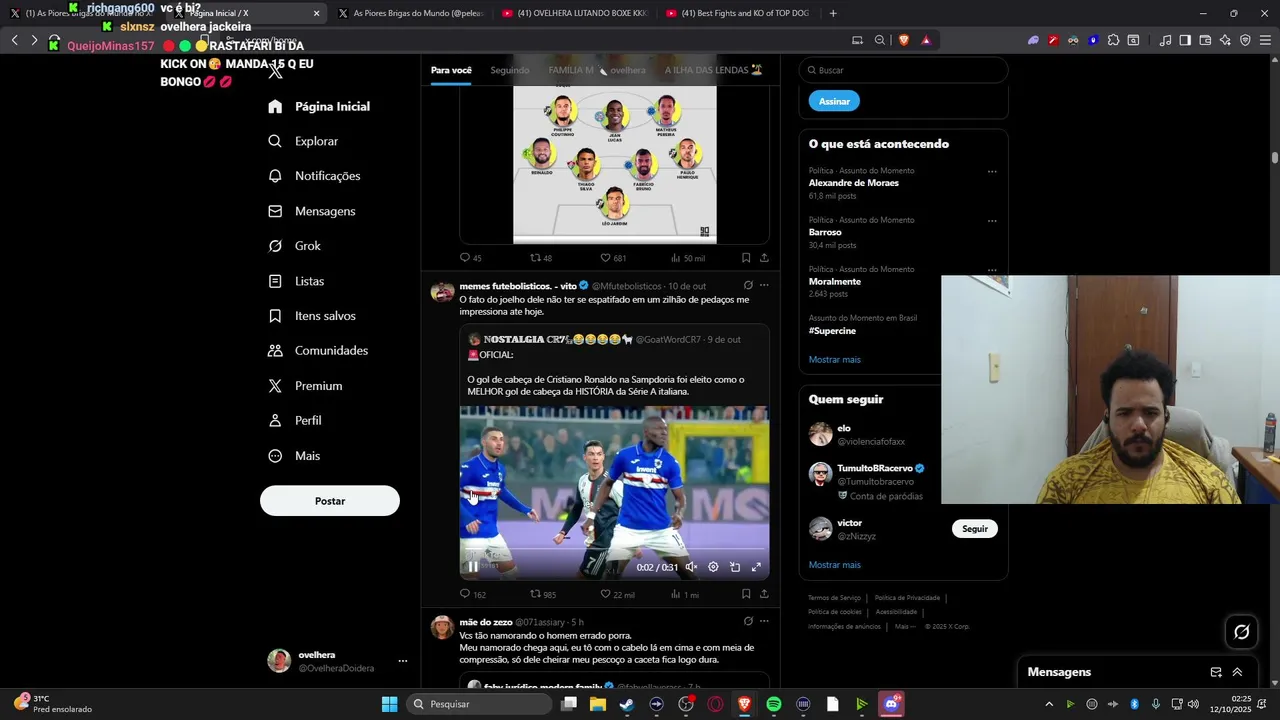Image resolution: width=1280 pixels, height=720 pixels.
Task: Toggle picture-in-picture for the video
Action: pyautogui.click(x=735, y=567)
